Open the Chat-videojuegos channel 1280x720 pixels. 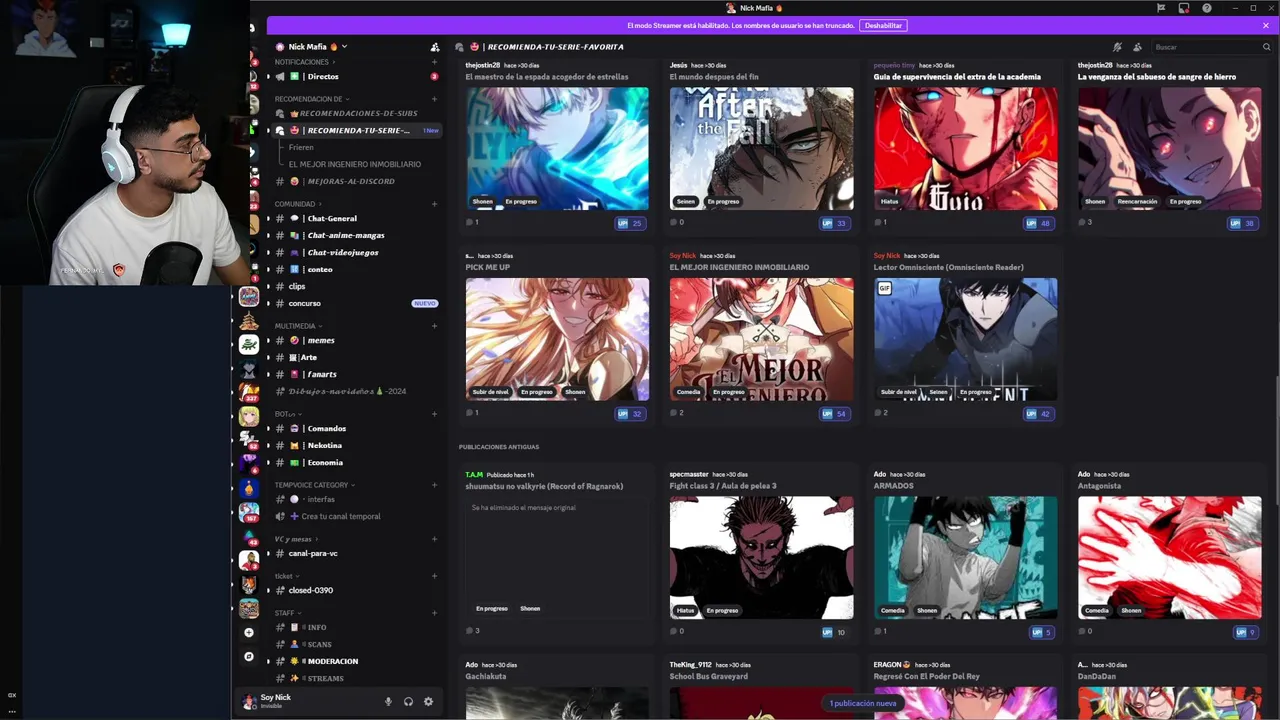[x=355, y=252]
